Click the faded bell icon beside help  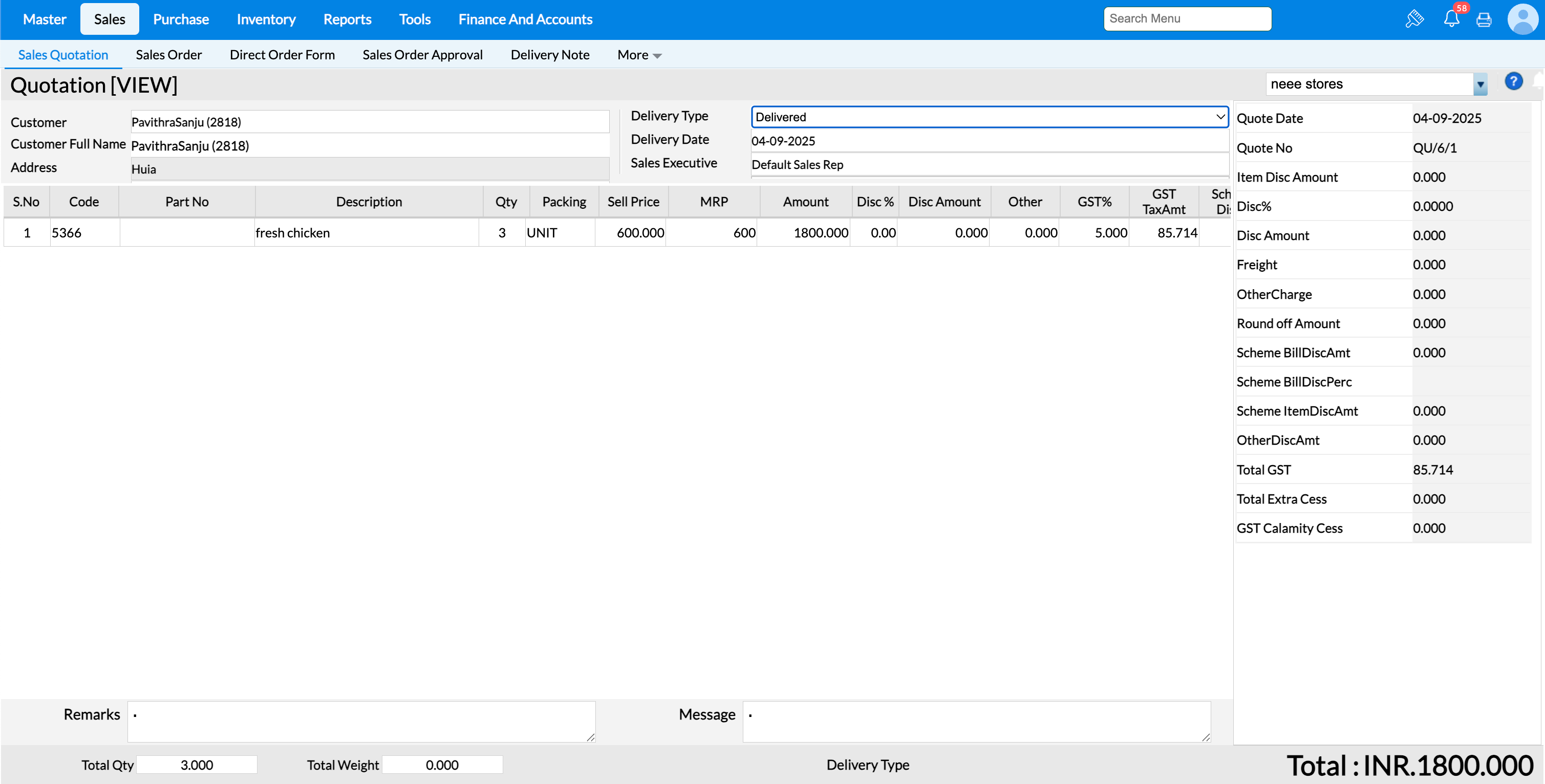click(1539, 80)
